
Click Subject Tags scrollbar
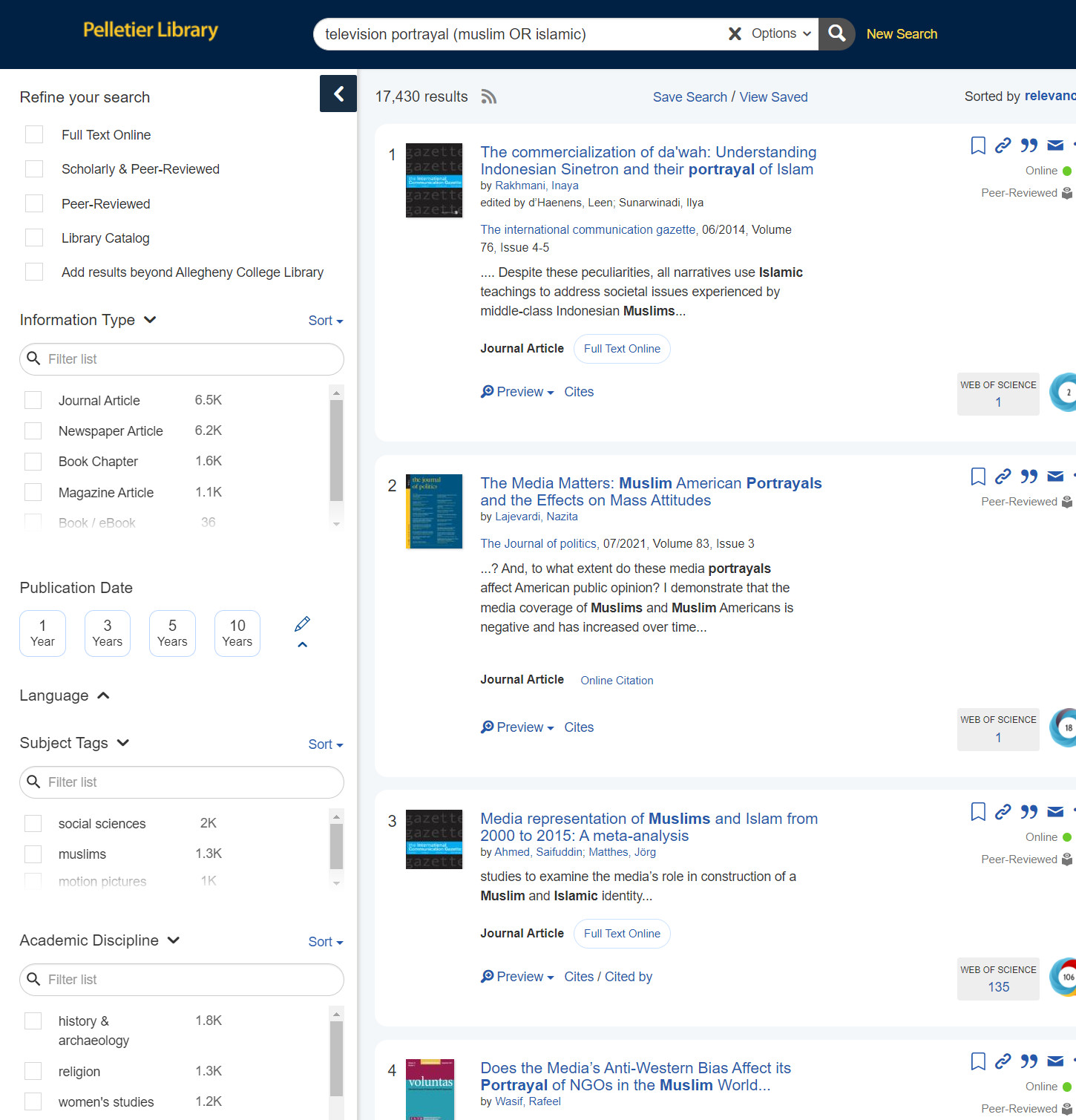(336, 846)
